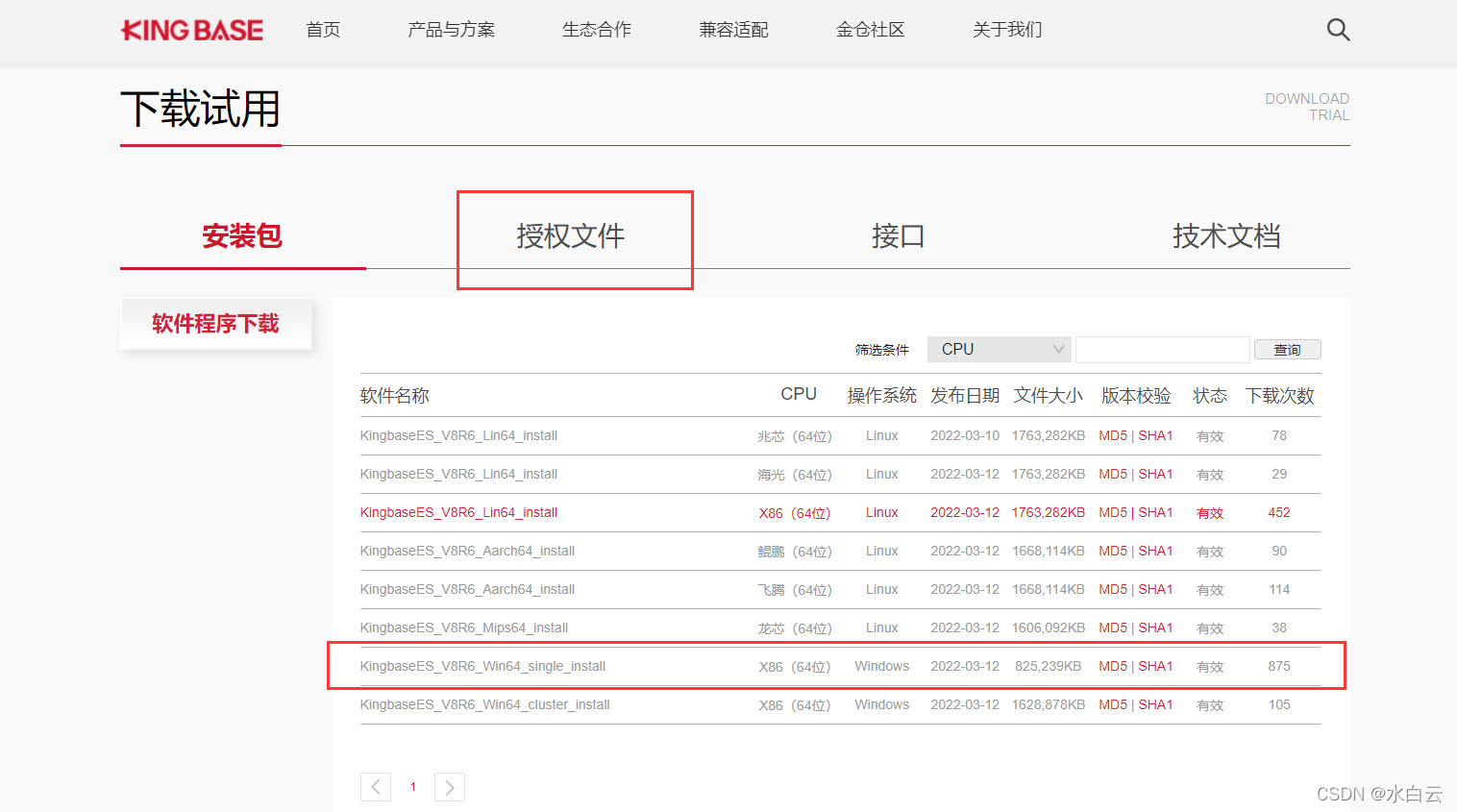1457x812 pixels.
Task: Select 软件程序下载 in the sidebar
Action: point(216,324)
